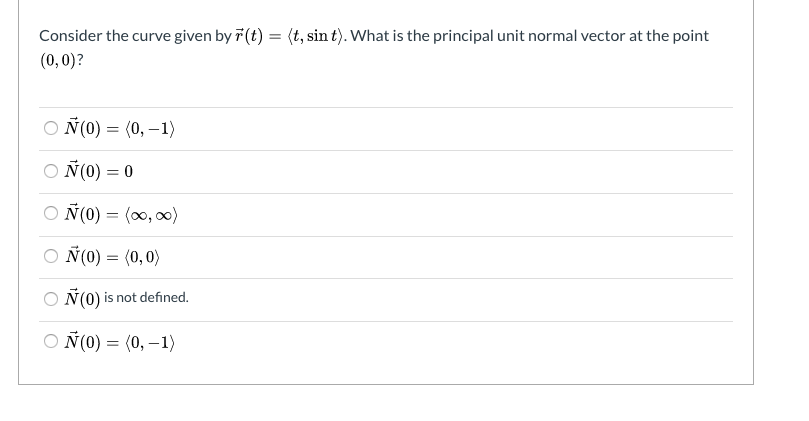
Task: Click the topmost ⟨0, −1⟩ answer label
Action: [x=120, y=128]
